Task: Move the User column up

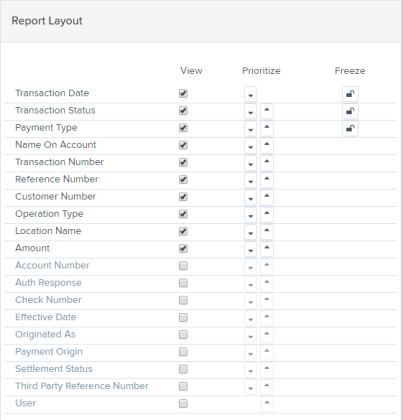Action: pos(267,404)
